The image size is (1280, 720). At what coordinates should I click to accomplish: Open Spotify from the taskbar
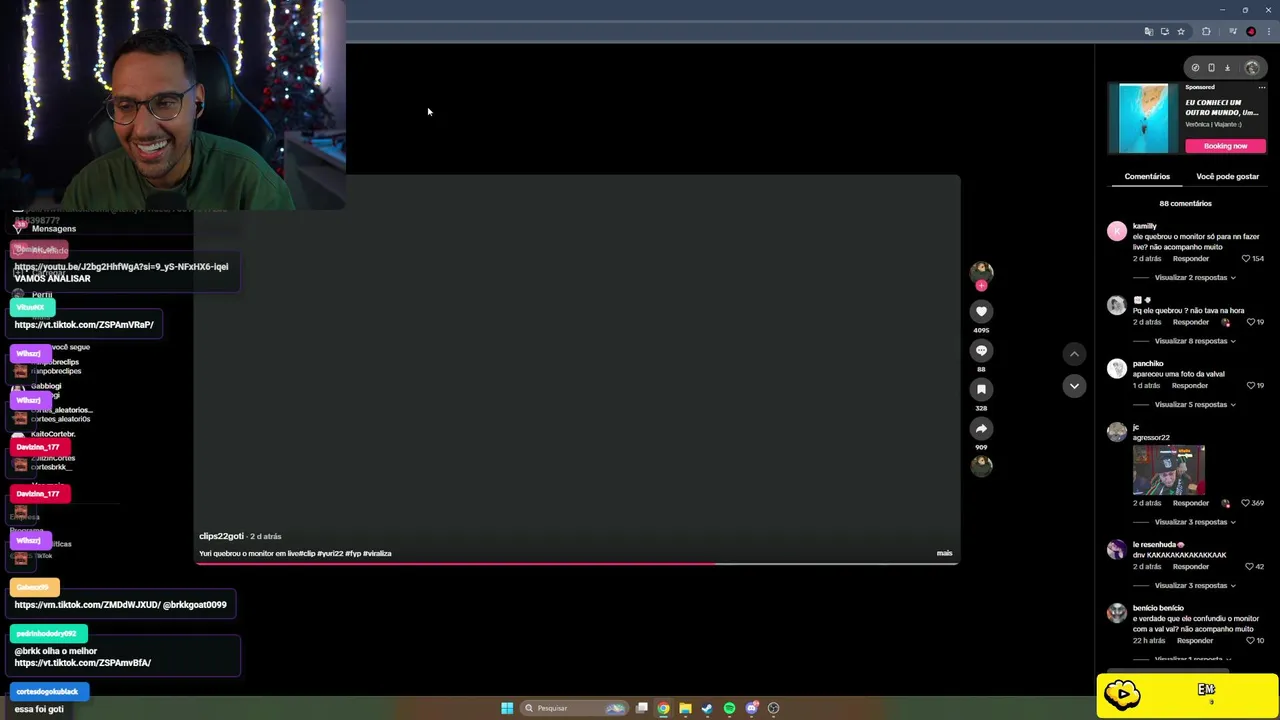pyautogui.click(x=729, y=708)
